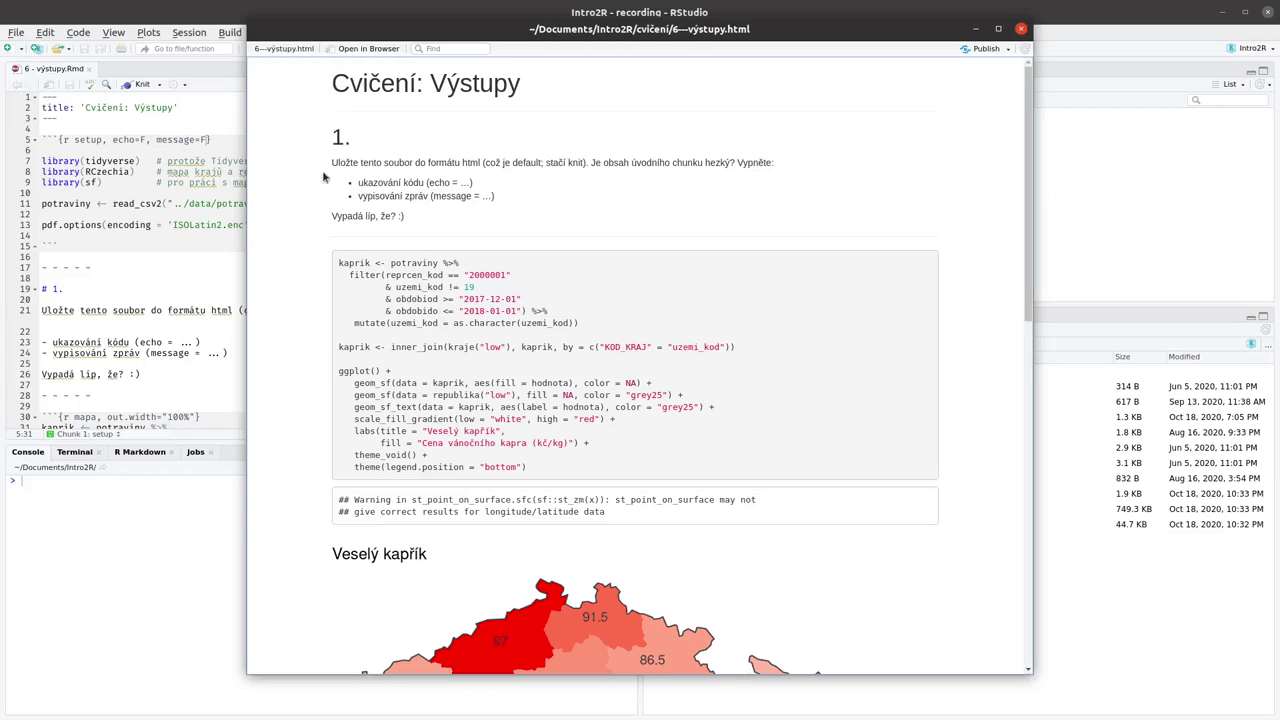This screenshot has height=720, width=1280.
Task: Open the Session menu
Action: 189,32
